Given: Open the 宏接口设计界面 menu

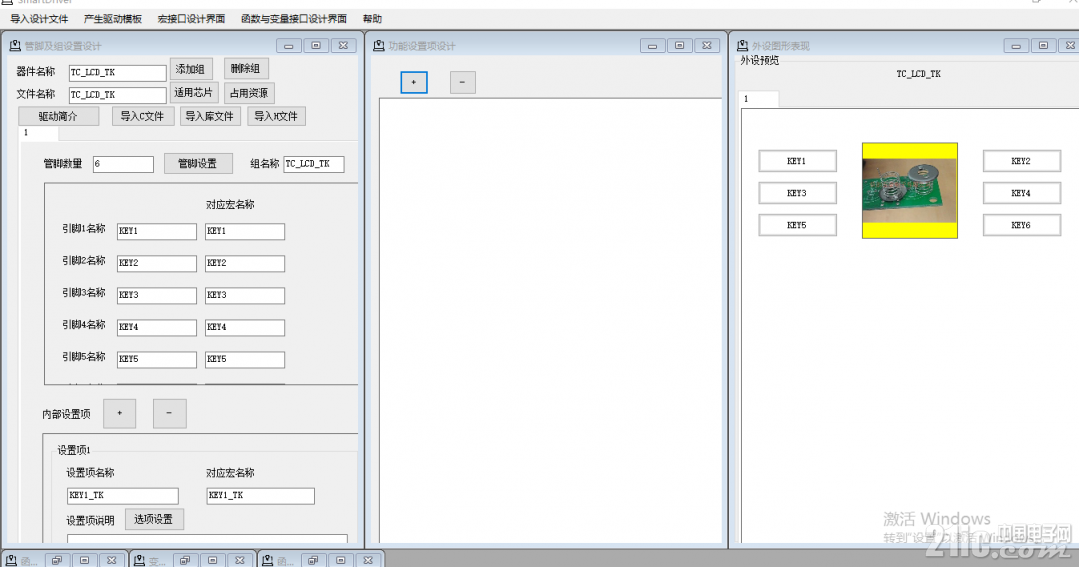Looking at the screenshot, I should pos(191,19).
